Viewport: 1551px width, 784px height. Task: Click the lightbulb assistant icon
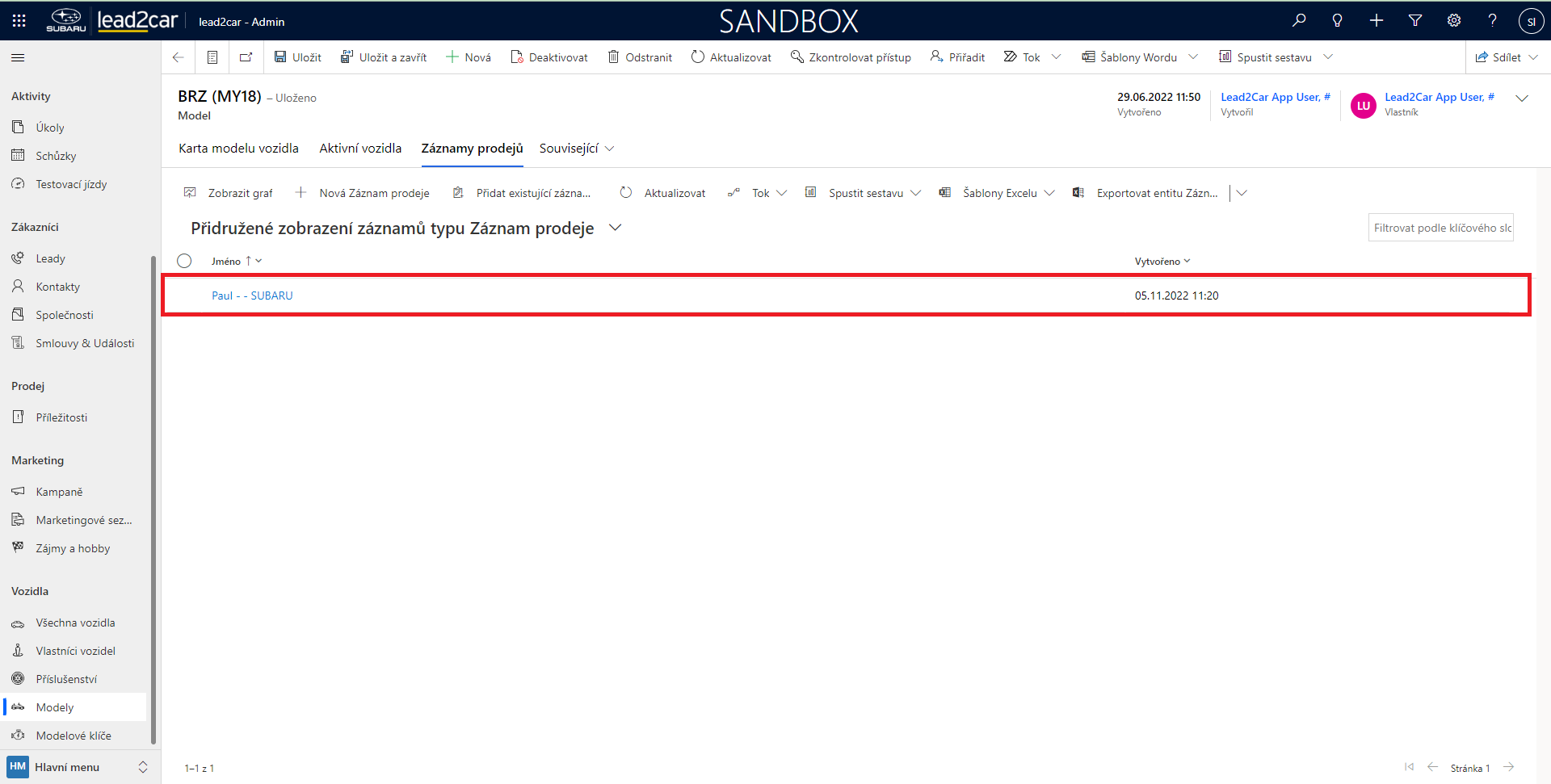[1337, 21]
